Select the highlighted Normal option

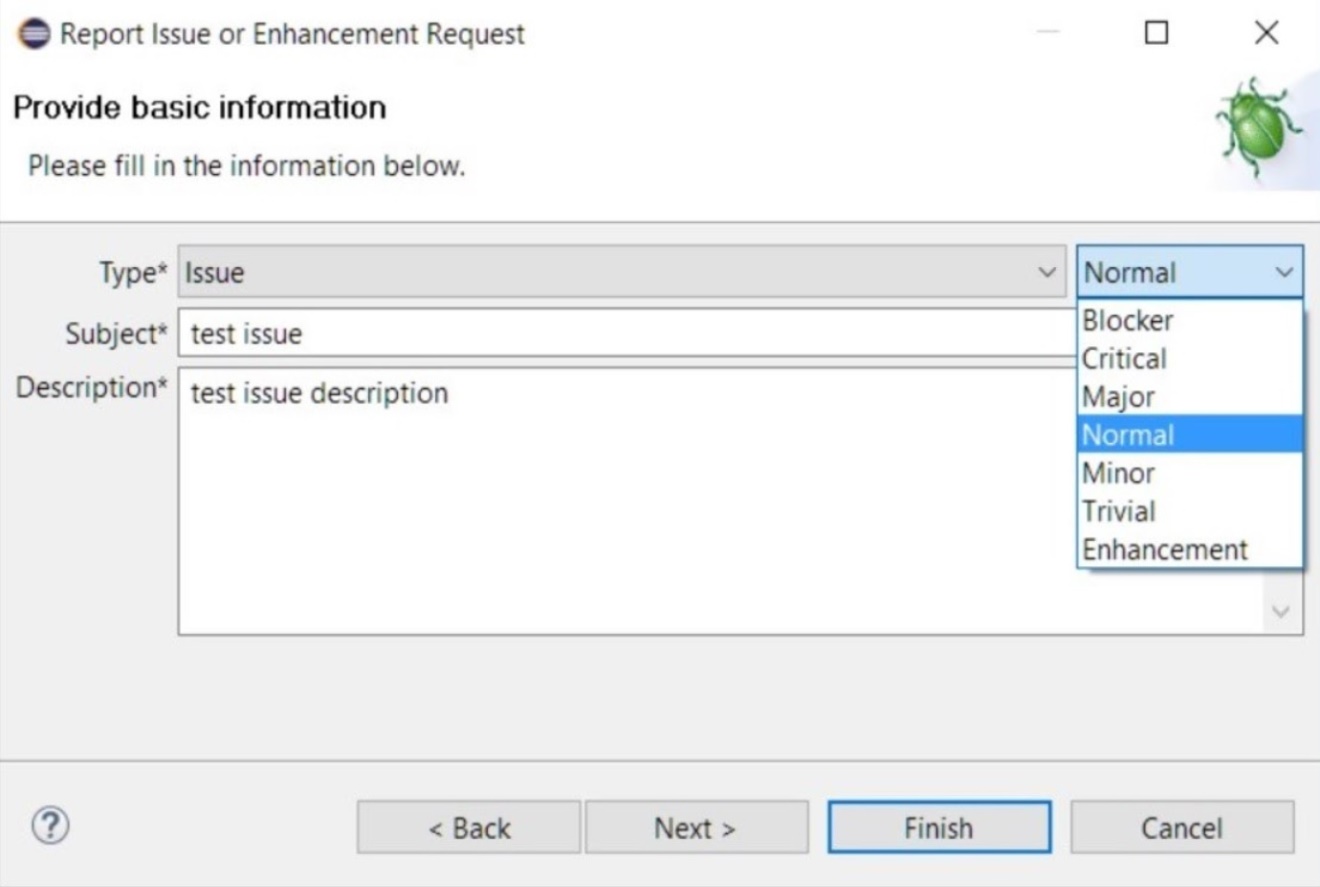coord(1190,435)
